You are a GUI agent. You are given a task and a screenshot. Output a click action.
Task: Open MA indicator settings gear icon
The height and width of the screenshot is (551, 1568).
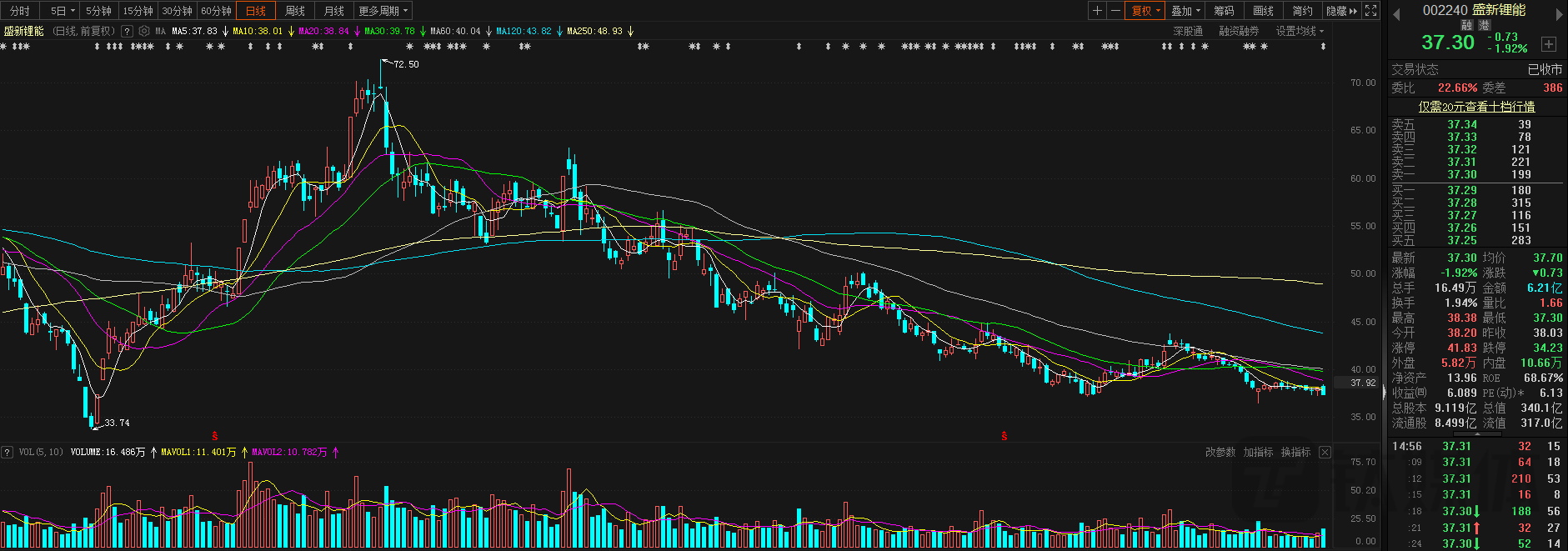144,31
